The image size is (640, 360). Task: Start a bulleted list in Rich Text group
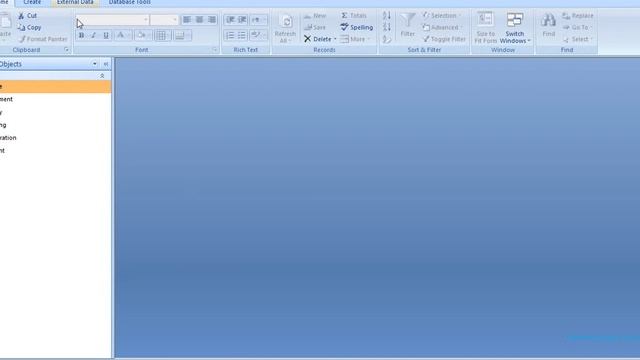pyautogui.click(x=242, y=36)
